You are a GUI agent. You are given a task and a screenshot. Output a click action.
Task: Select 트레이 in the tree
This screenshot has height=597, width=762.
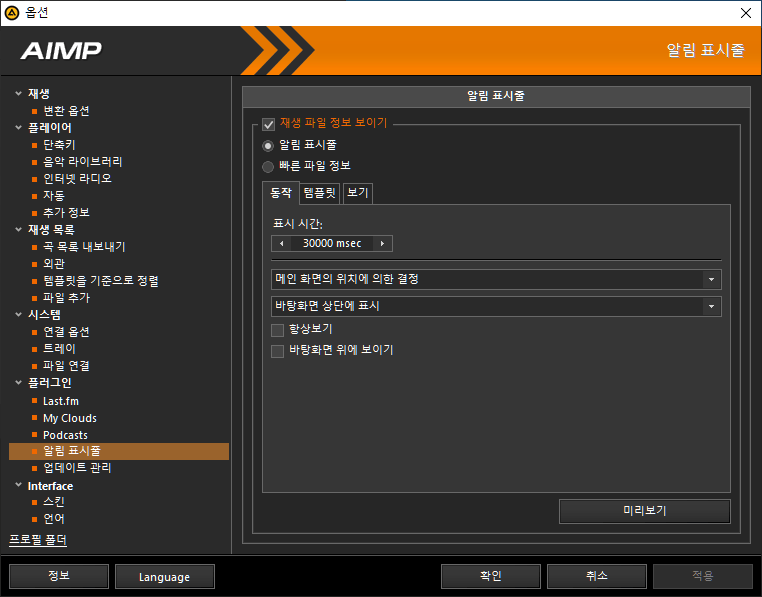59,349
